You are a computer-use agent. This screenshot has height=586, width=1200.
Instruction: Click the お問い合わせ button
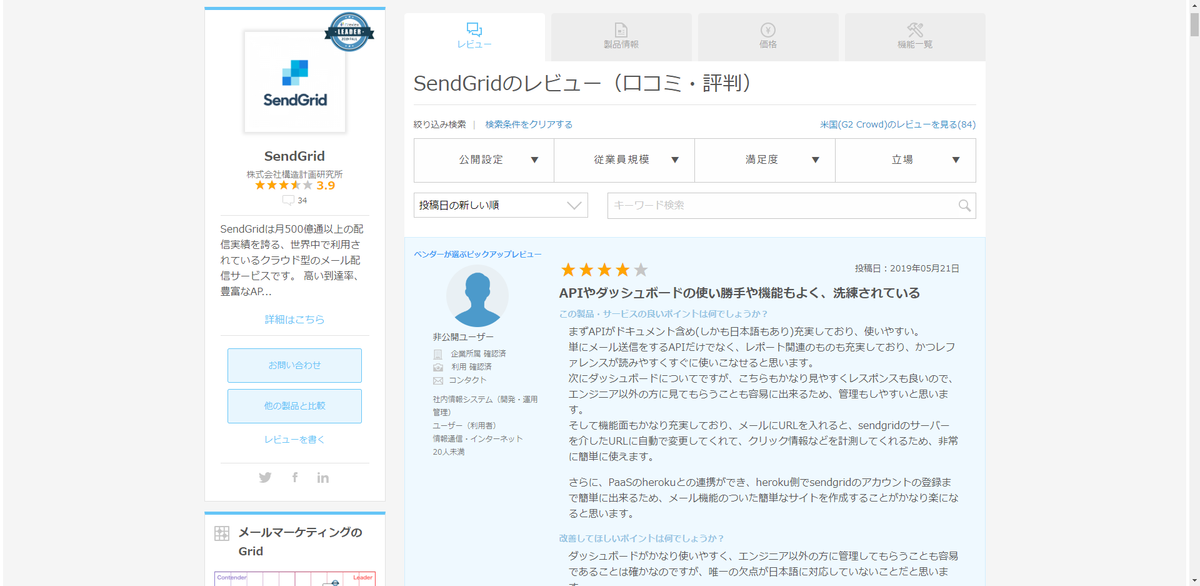pos(294,365)
